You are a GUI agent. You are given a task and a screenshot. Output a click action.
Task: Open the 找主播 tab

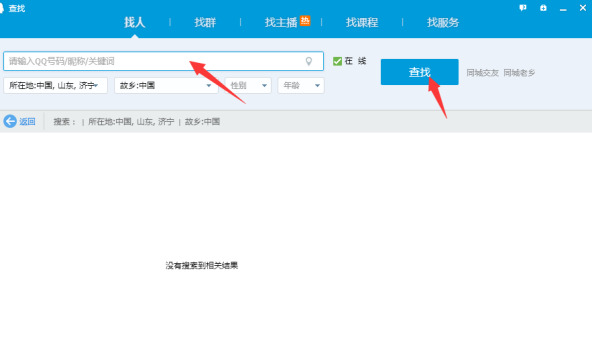point(281,22)
